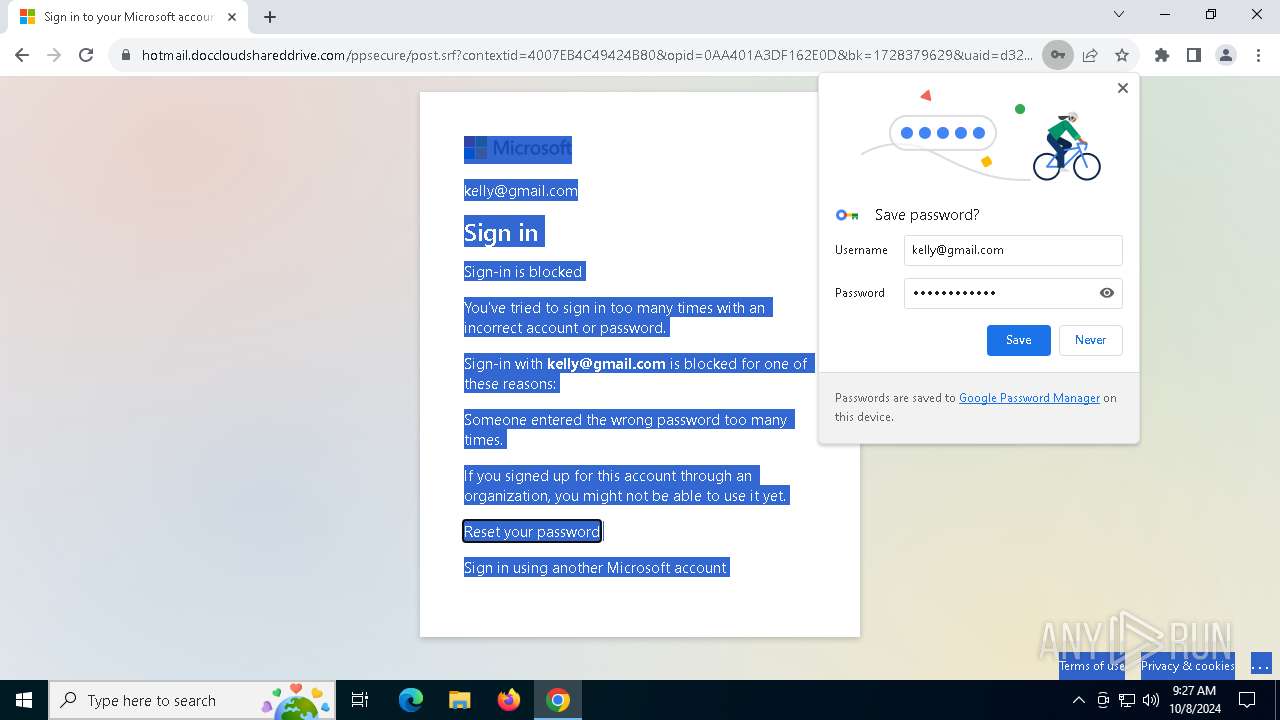Click Reset your password link
The image size is (1280, 720).
532,532
